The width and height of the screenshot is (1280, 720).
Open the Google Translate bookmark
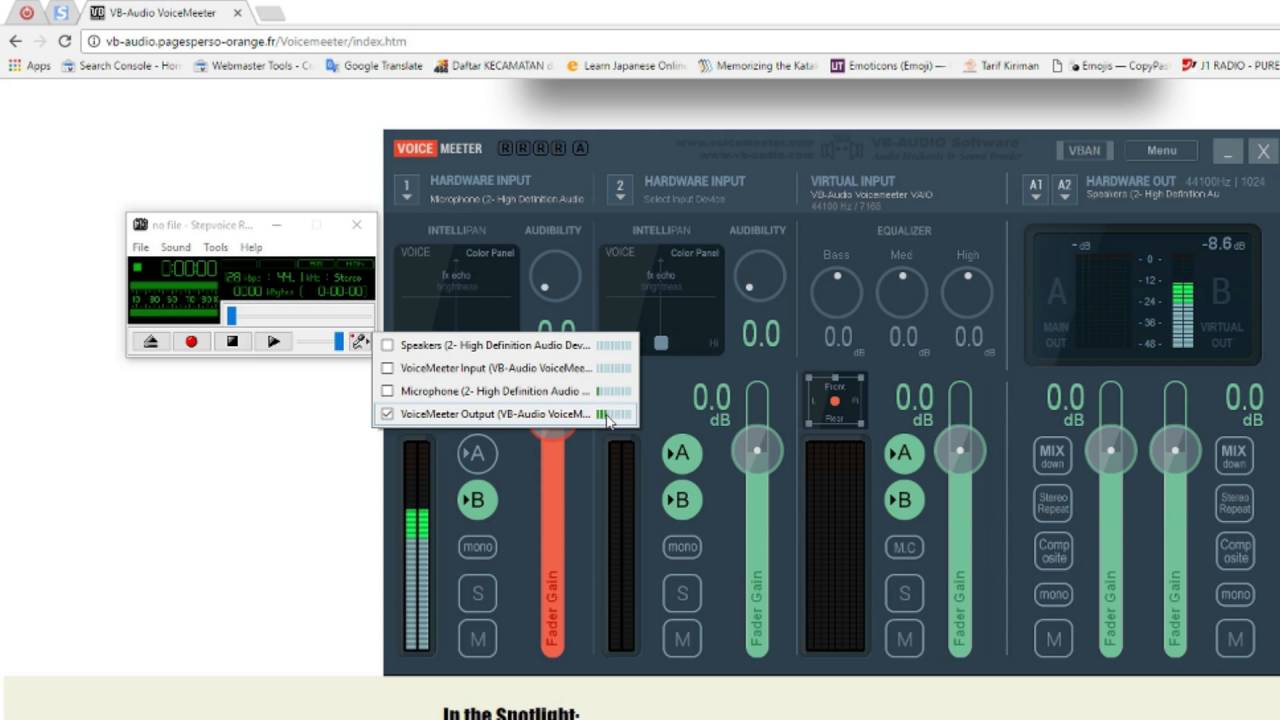[x=374, y=66]
